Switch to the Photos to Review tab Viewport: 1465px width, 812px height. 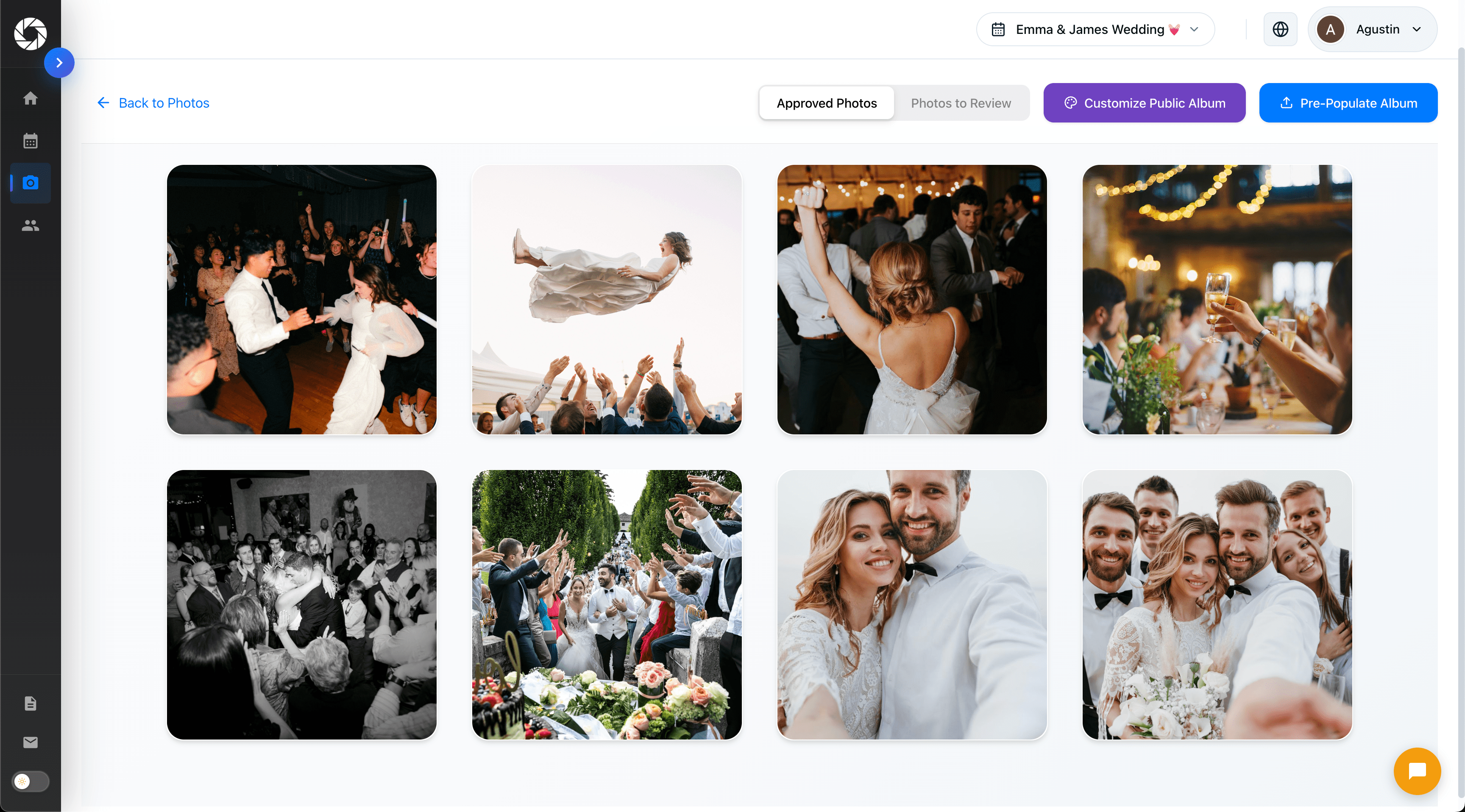961,103
